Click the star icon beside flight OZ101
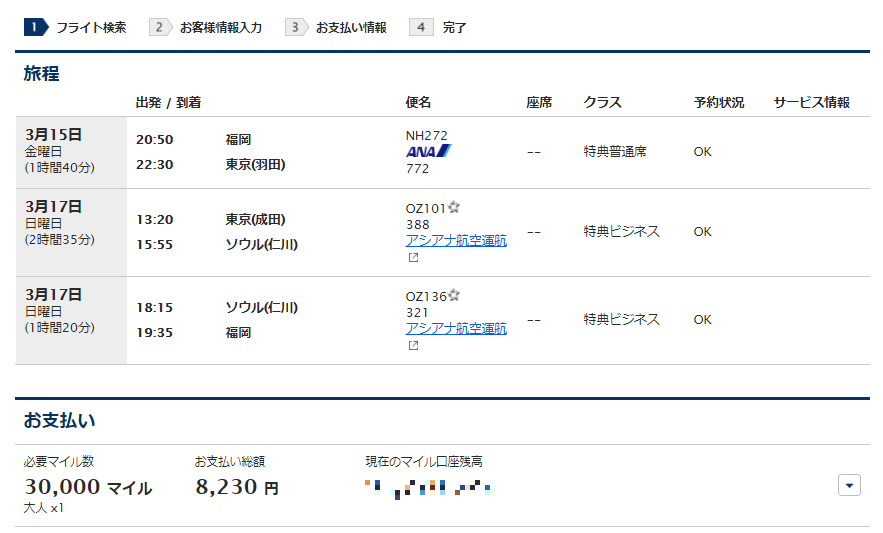This screenshot has width=883, height=533. 454,208
